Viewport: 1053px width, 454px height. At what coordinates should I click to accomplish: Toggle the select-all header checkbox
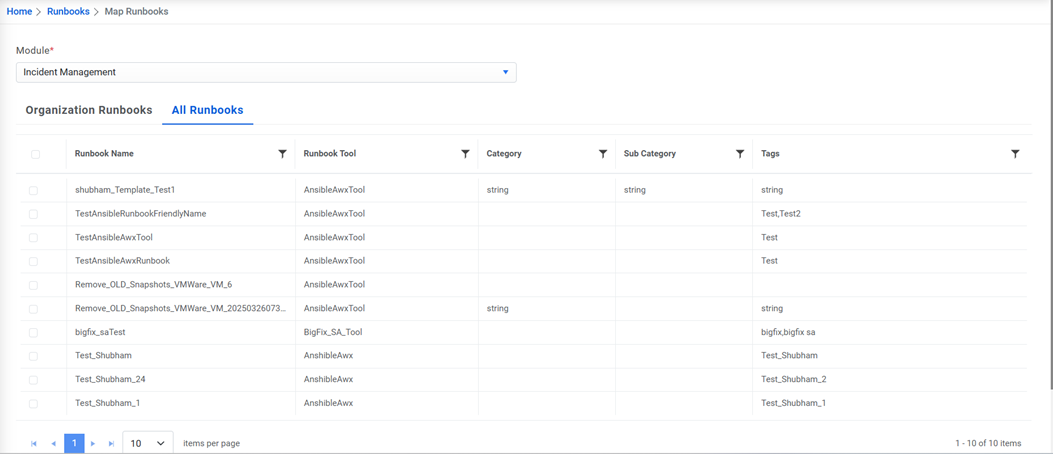point(35,154)
